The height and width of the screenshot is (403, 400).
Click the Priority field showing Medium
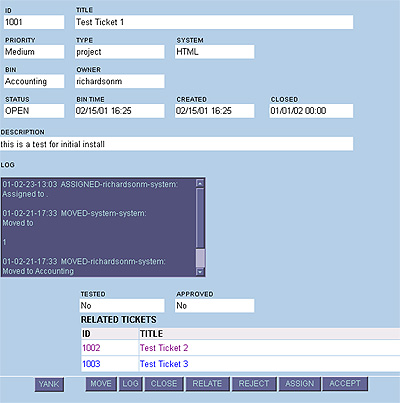34,52
